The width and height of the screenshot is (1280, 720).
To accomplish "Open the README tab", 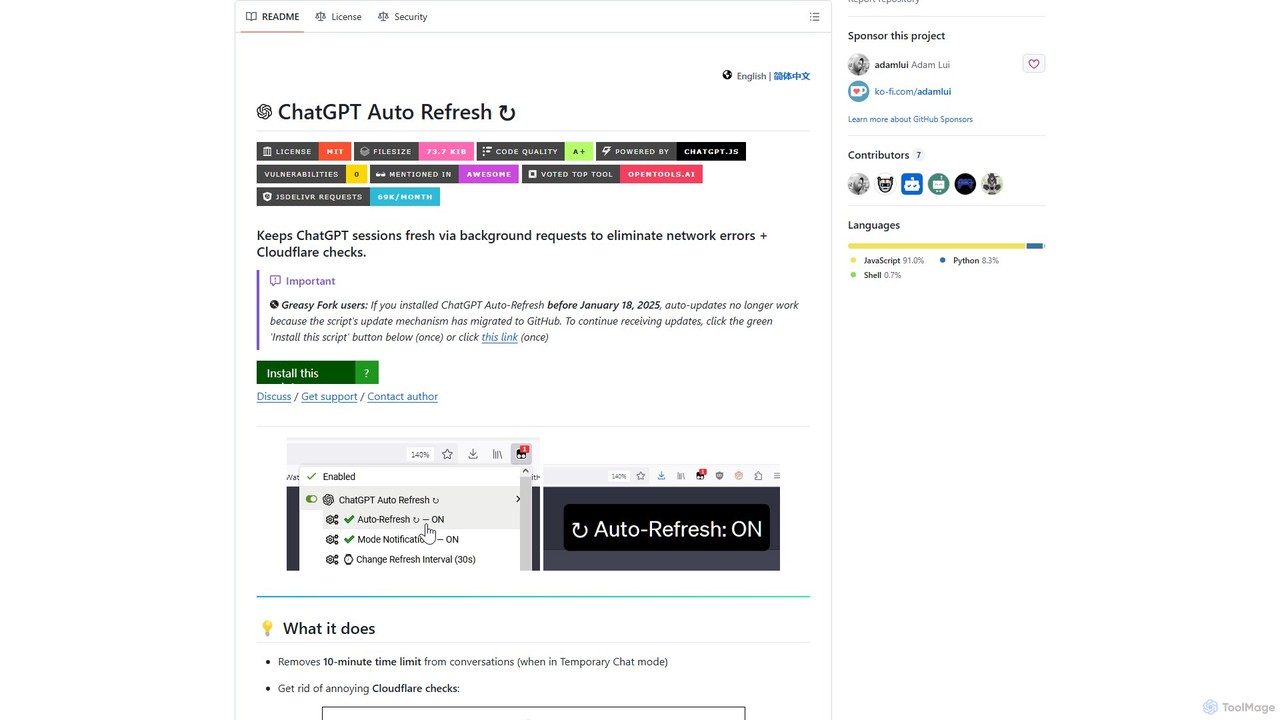I will [x=272, y=17].
